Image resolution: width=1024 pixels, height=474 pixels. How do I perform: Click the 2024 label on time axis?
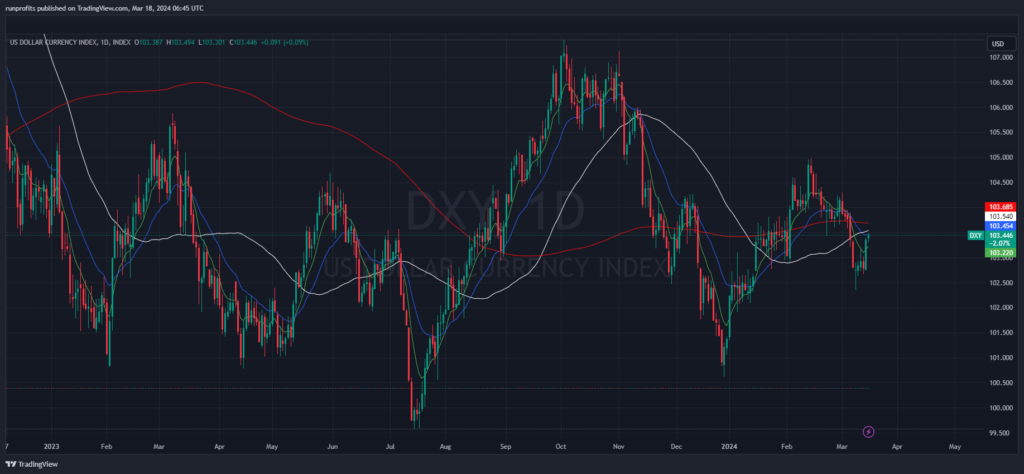tap(732, 449)
